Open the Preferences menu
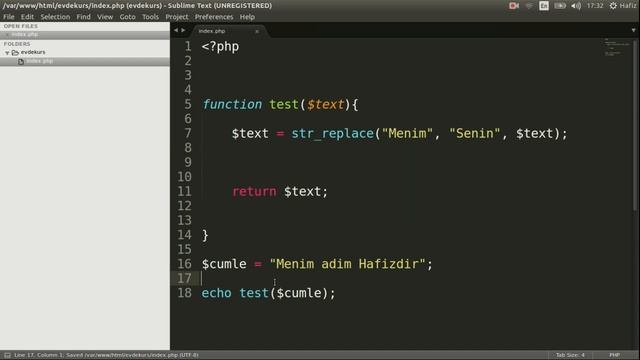This screenshot has height=360, width=640. click(x=214, y=17)
